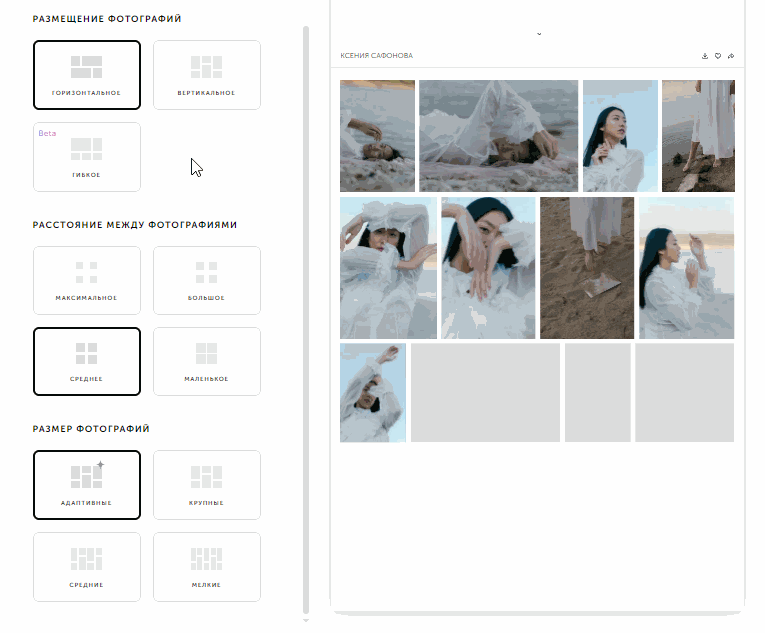This screenshot has width=765, height=633.
Task: Set photo spacing to Среднее
Action: click(87, 361)
